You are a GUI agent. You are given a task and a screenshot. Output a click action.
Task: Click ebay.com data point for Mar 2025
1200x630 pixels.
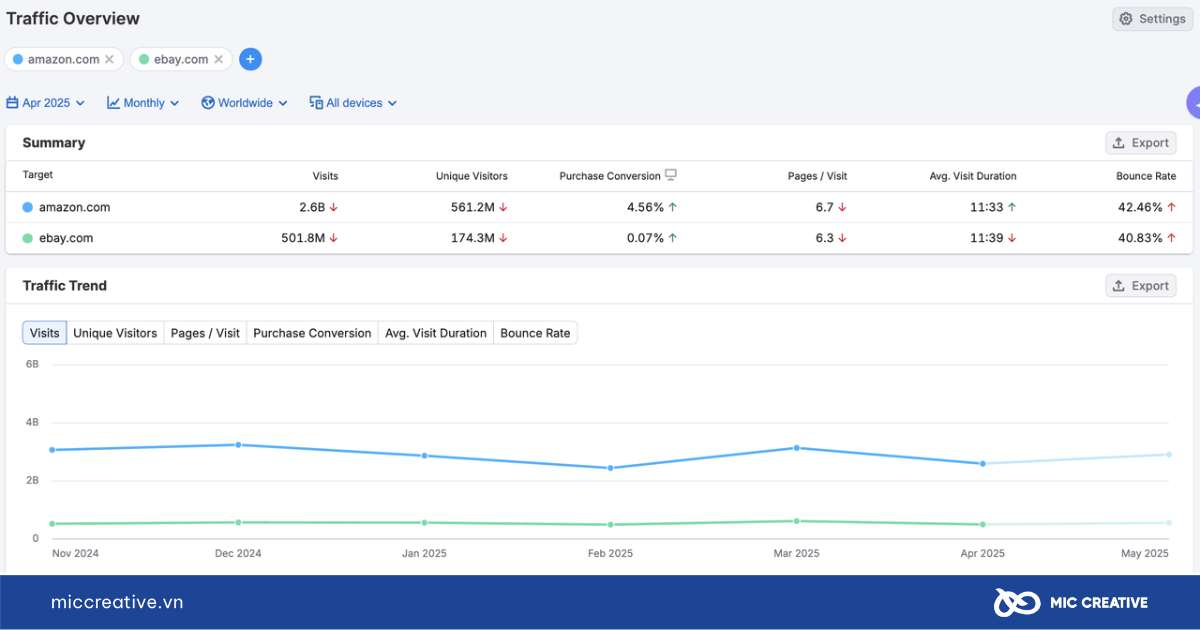tap(797, 521)
